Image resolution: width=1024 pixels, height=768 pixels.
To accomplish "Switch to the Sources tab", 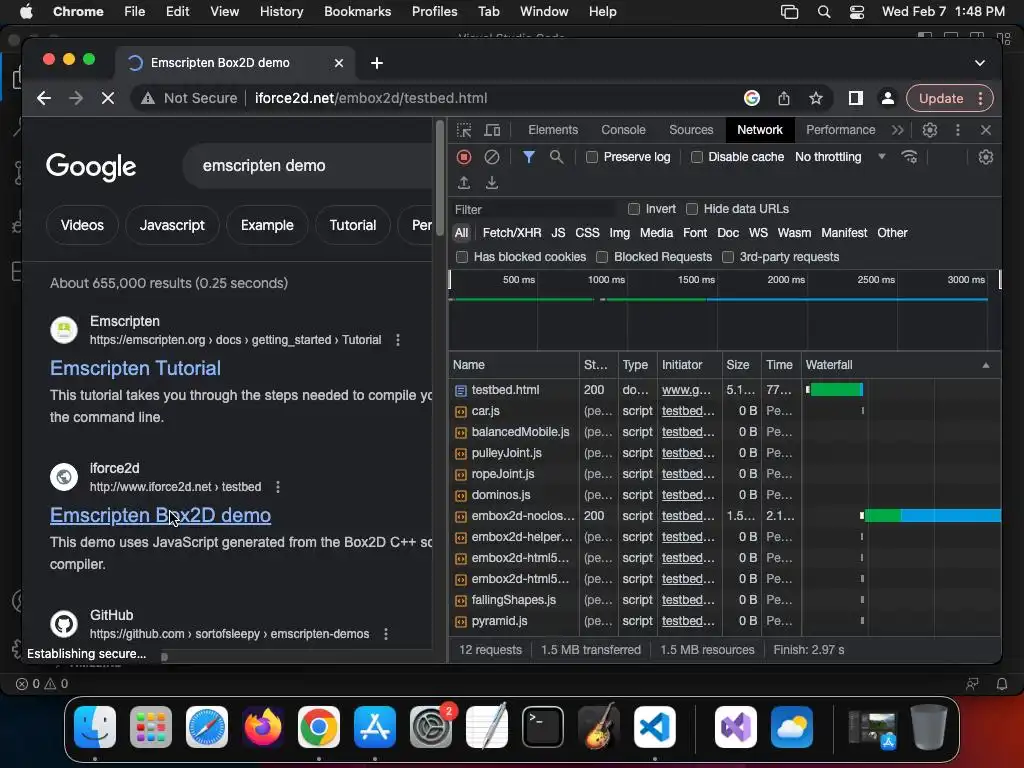I will (x=691, y=130).
